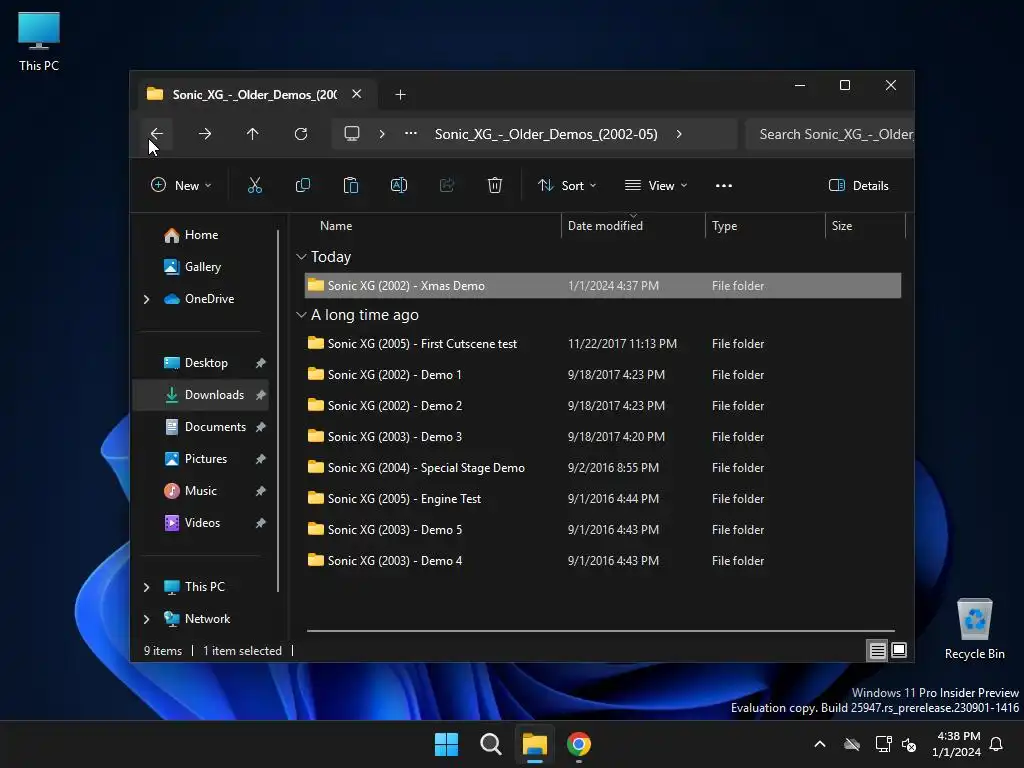Viewport: 1024px width, 768px height.
Task: Add a new Explorer tab
Action: point(400,95)
